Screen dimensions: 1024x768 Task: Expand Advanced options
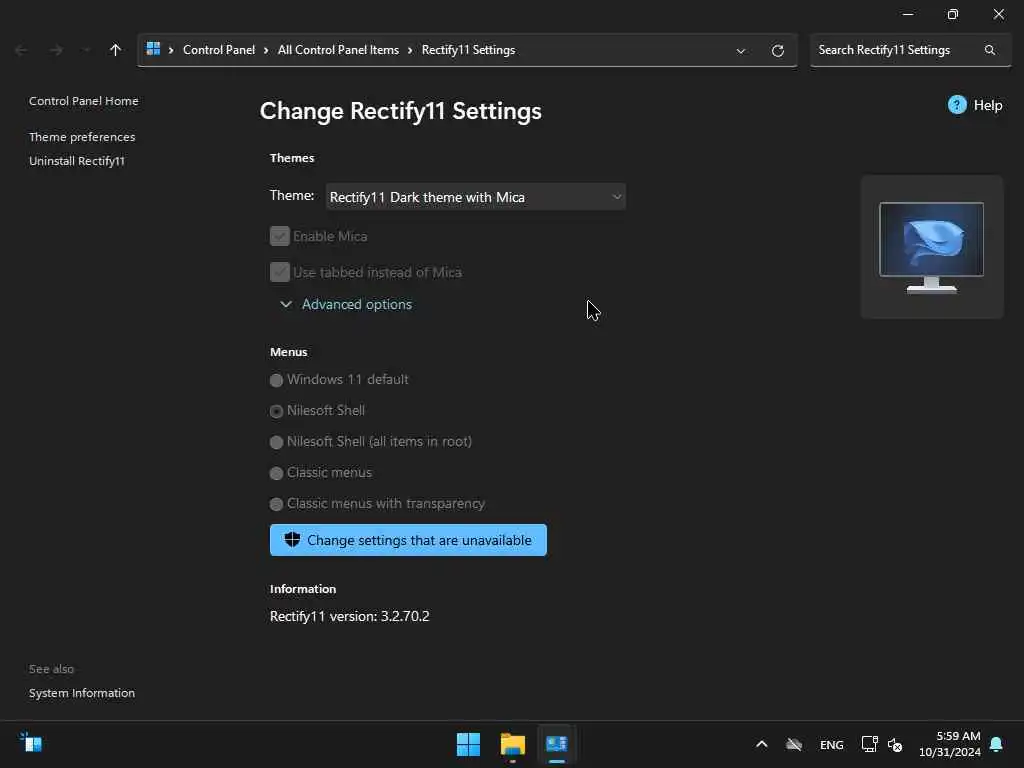click(x=346, y=304)
